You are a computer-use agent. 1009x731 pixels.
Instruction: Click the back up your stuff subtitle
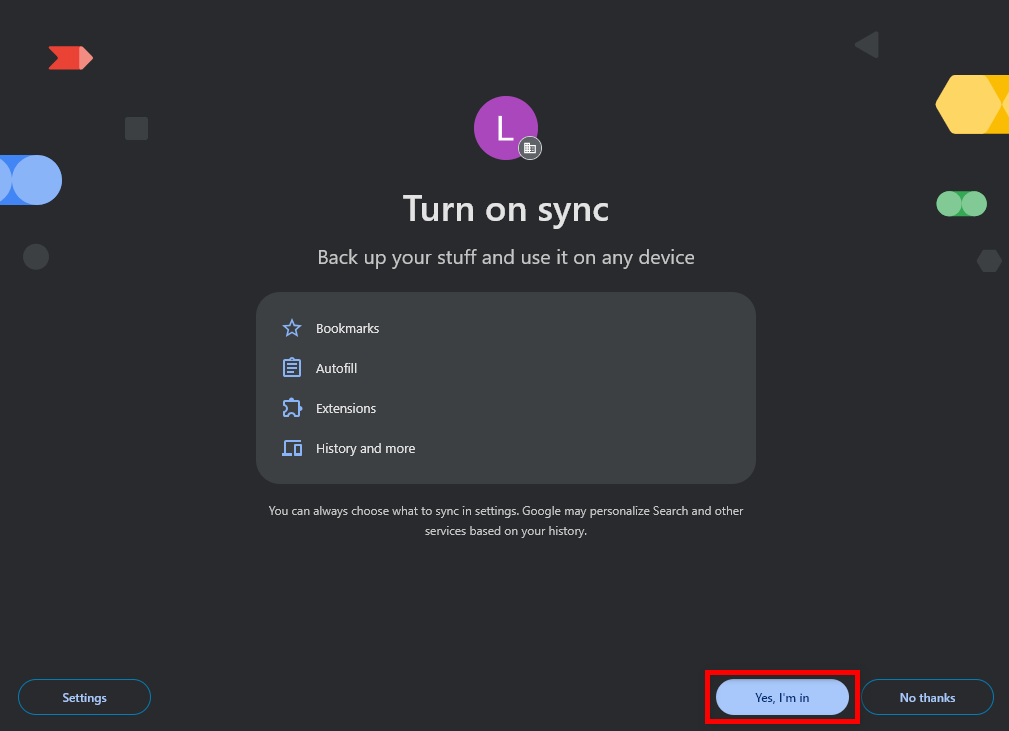pyautogui.click(x=505, y=257)
